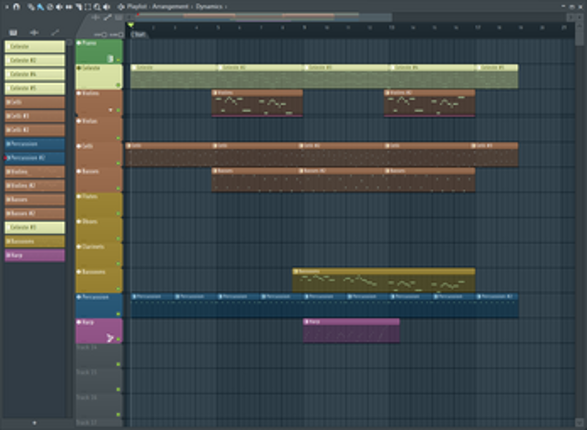Click the down arrow below the picker
This screenshot has height=430, width=587.
(x=34, y=423)
